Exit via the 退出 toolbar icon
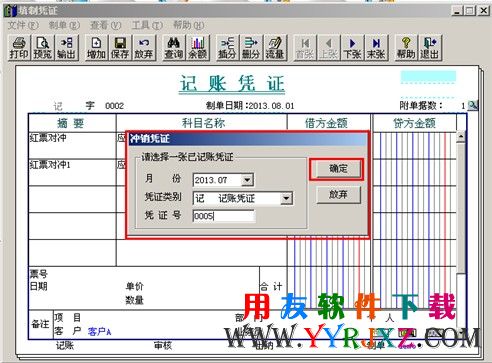The width and height of the screenshot is (492, 363). pyautogui.click(x=430, y=48)
